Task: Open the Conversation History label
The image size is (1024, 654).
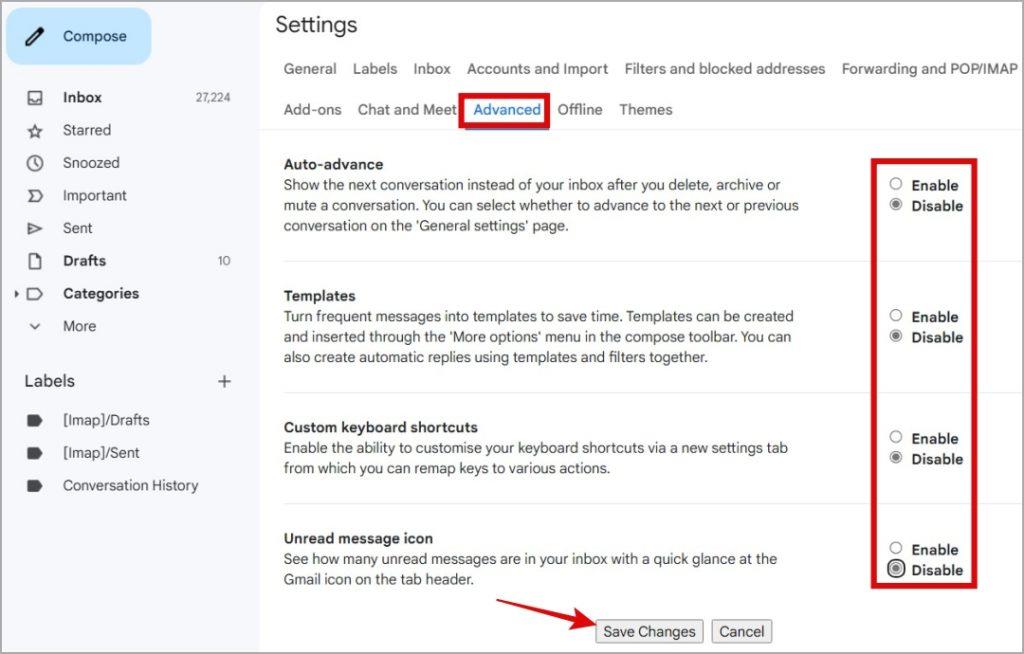Action: coord(130,485)
